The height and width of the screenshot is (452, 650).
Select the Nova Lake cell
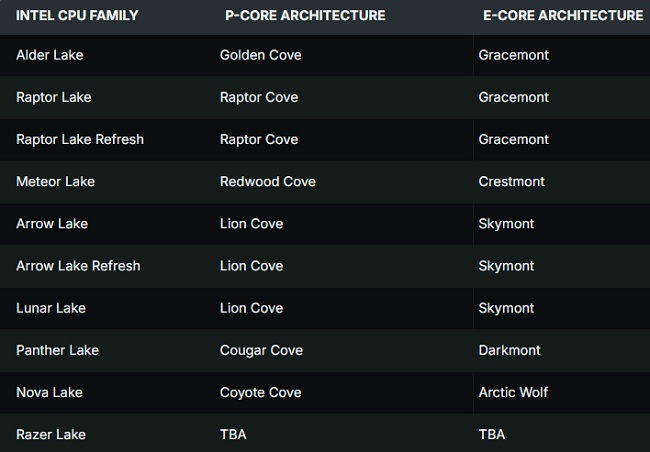(48, 392)
